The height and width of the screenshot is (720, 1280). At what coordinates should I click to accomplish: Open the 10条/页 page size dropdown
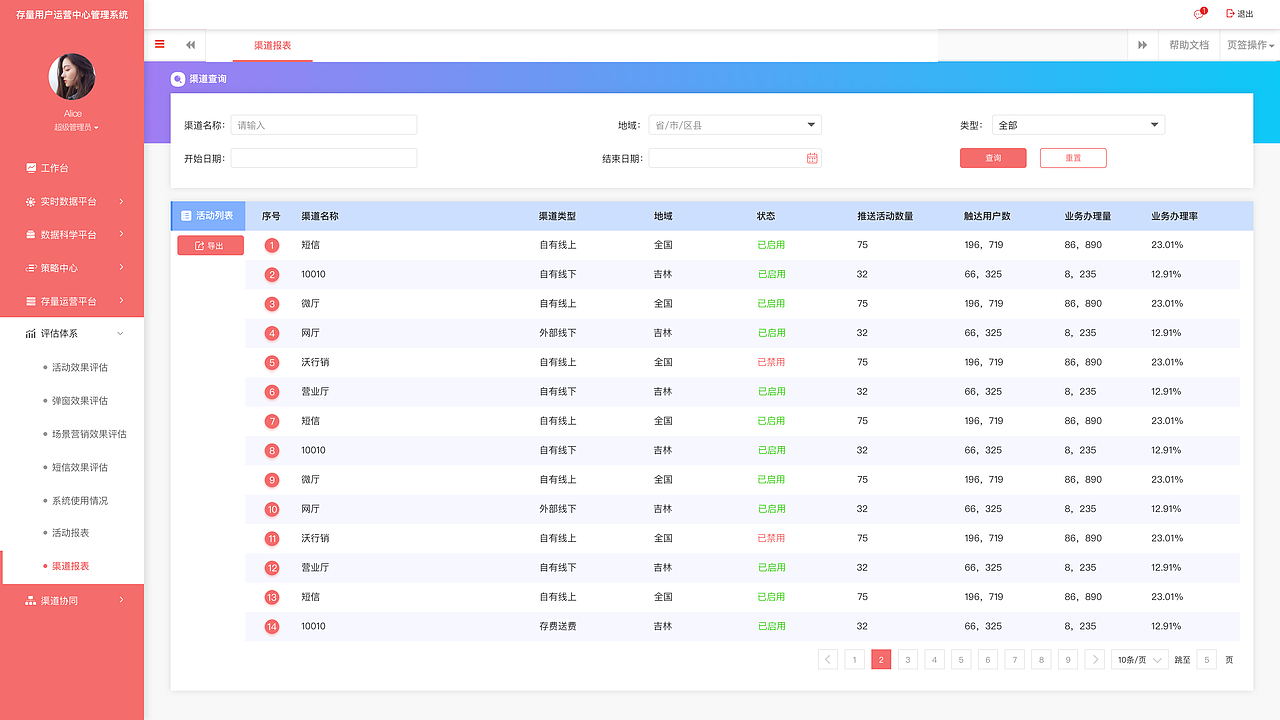[1140, 659]
